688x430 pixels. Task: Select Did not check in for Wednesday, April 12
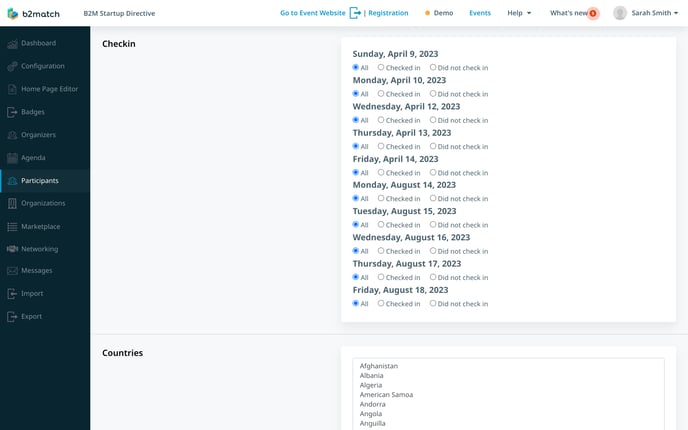click(433, 120)
